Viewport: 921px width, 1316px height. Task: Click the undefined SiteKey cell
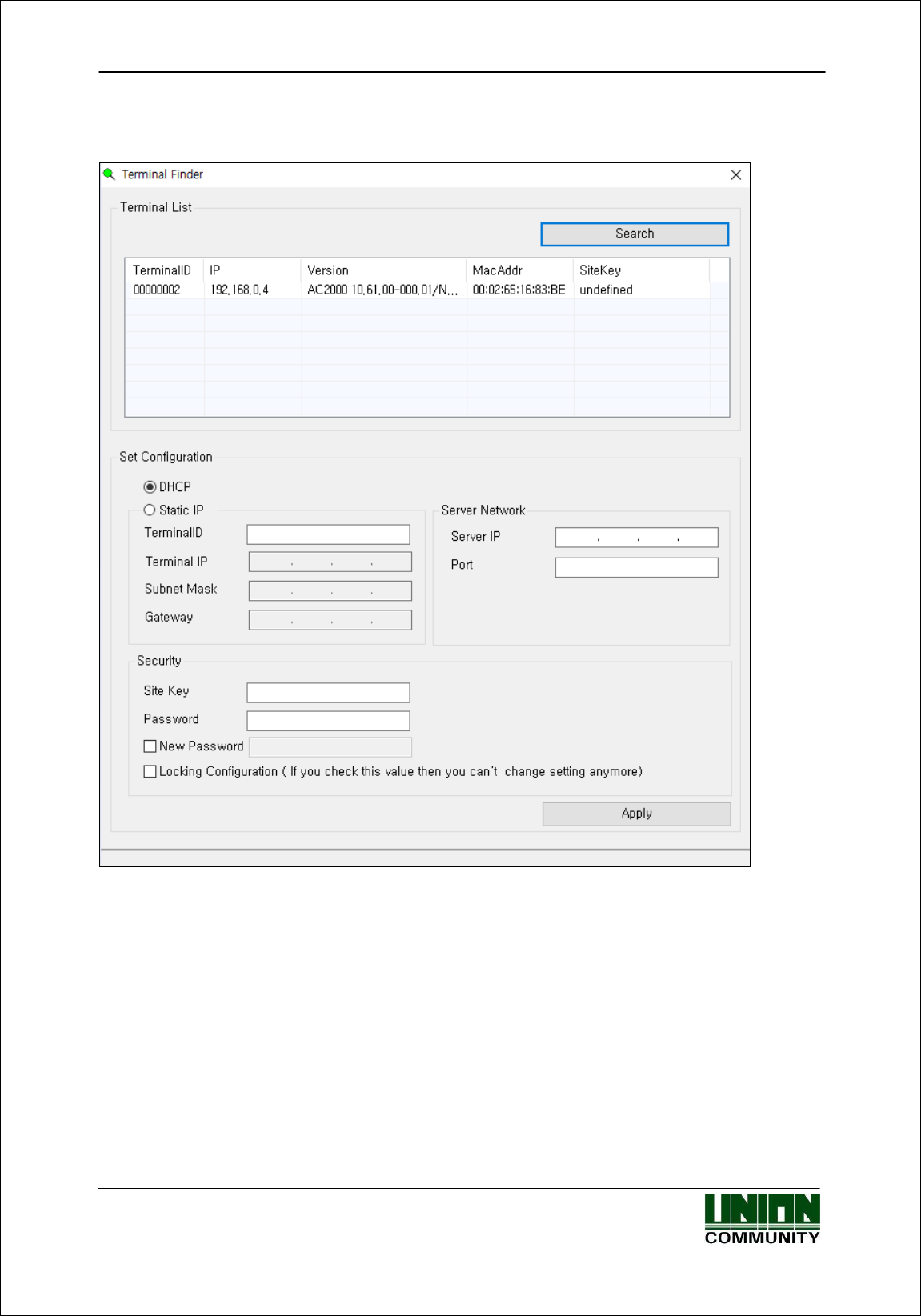pos(606,290)
